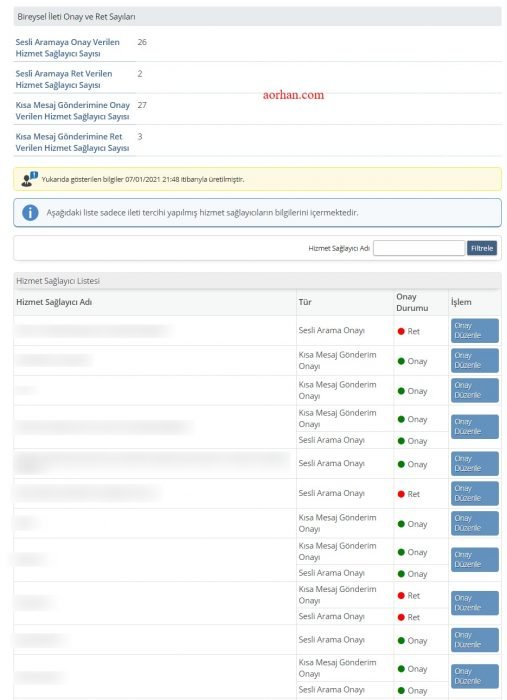
Task: Click the first red Ret status dot
Action: pos(401,331)
